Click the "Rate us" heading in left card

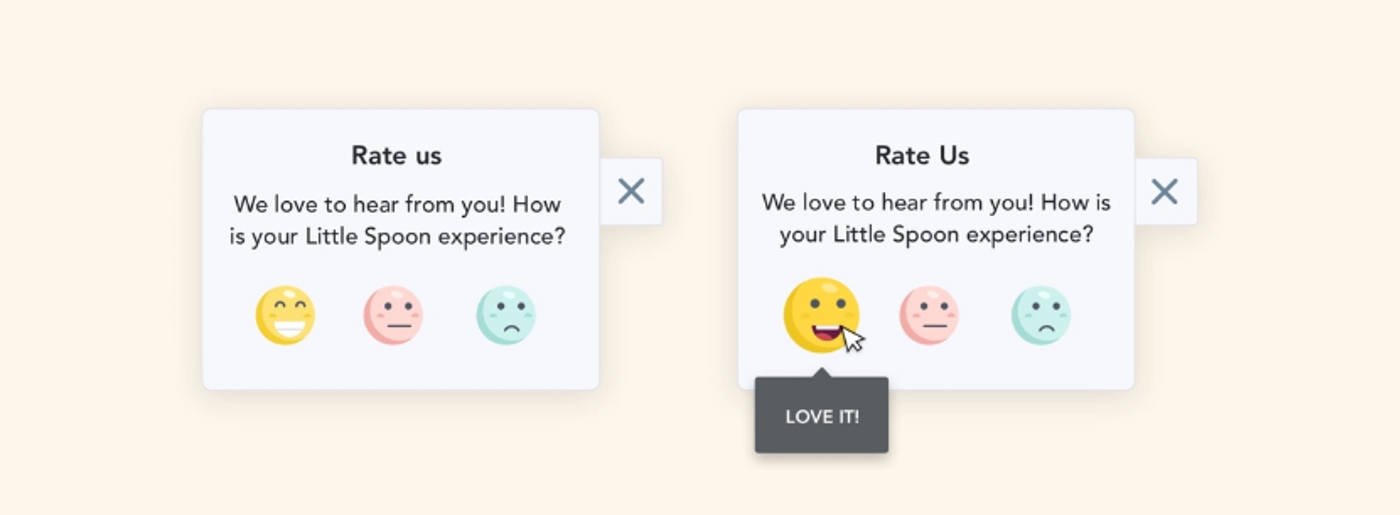pos(396,156)
